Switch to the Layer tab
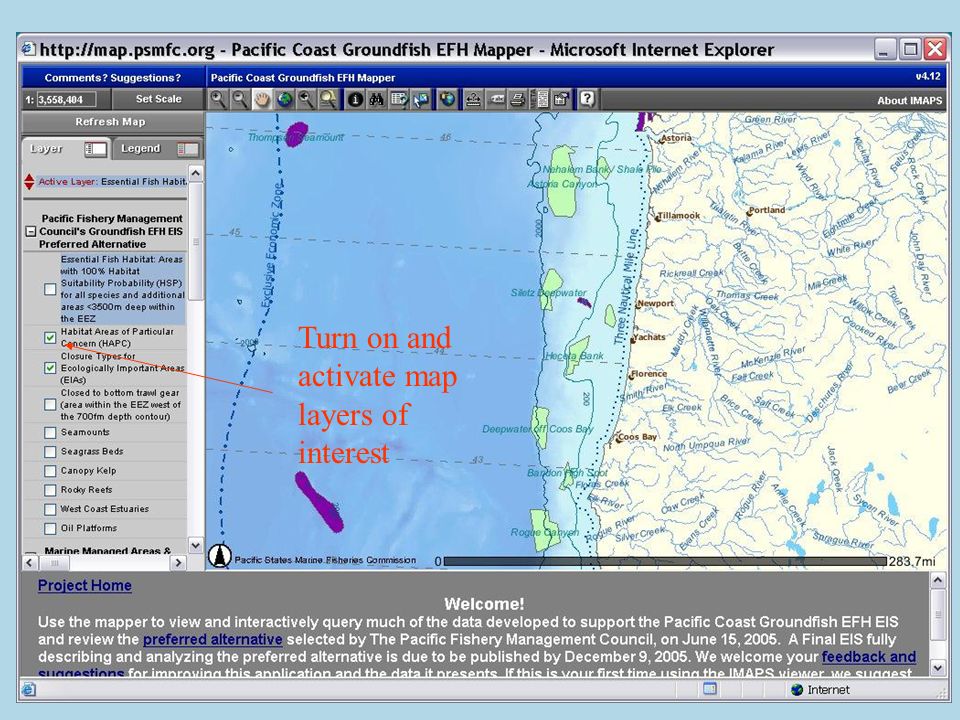Image resolution: width=960 pixels, height=720 pixels. coord(67,149)
